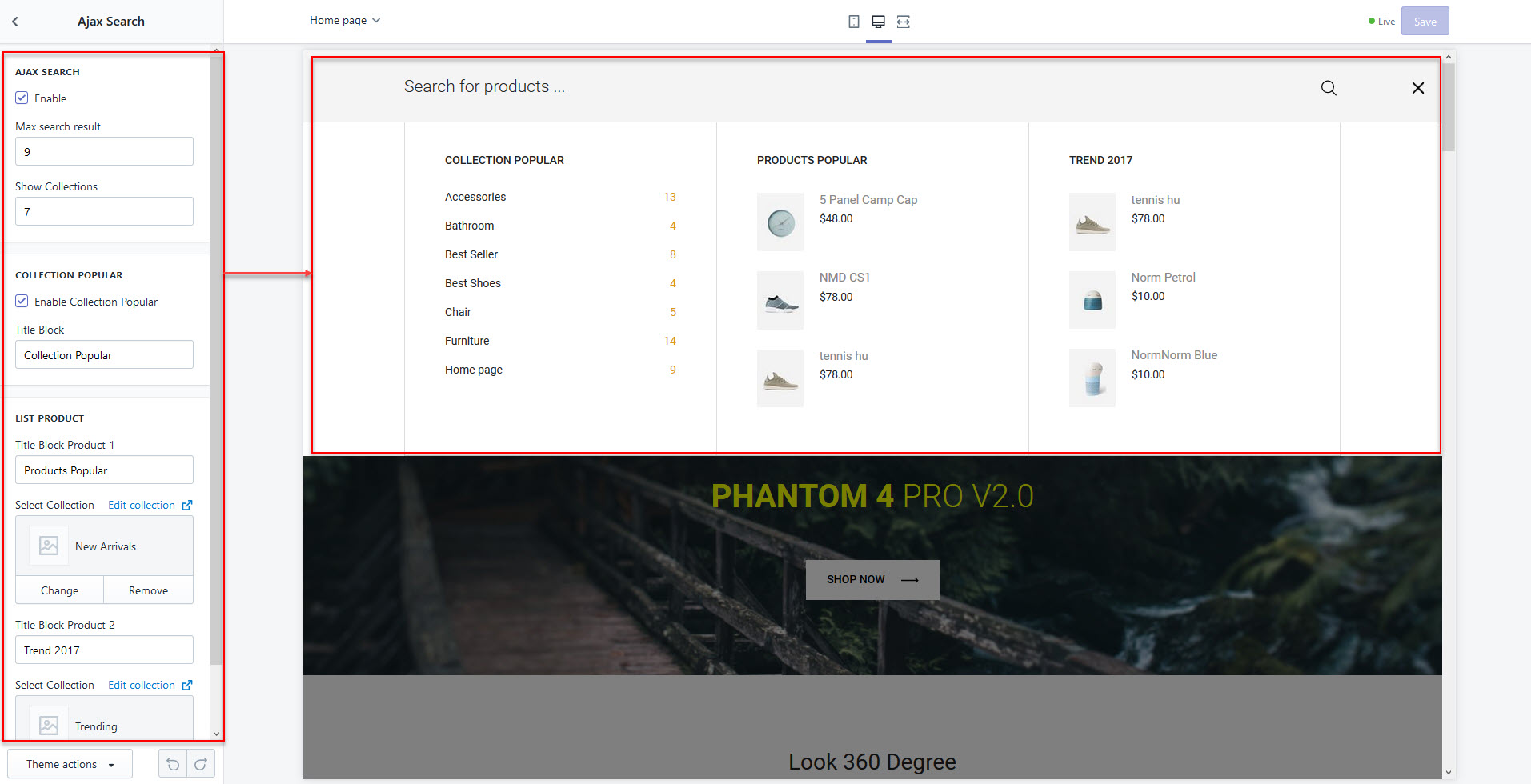Click Remove for New Arrivals collection
The image size is (1531, 784).
click(149, 590)
